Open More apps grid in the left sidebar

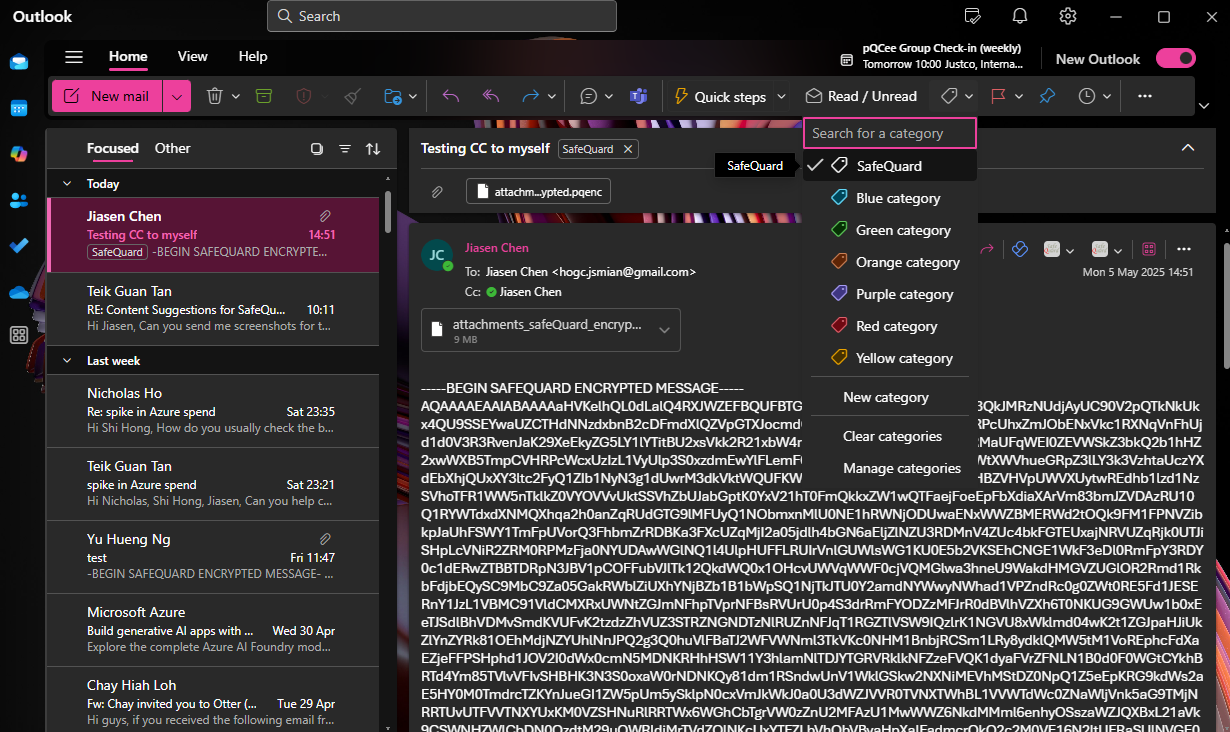click(x=19, y=335)
